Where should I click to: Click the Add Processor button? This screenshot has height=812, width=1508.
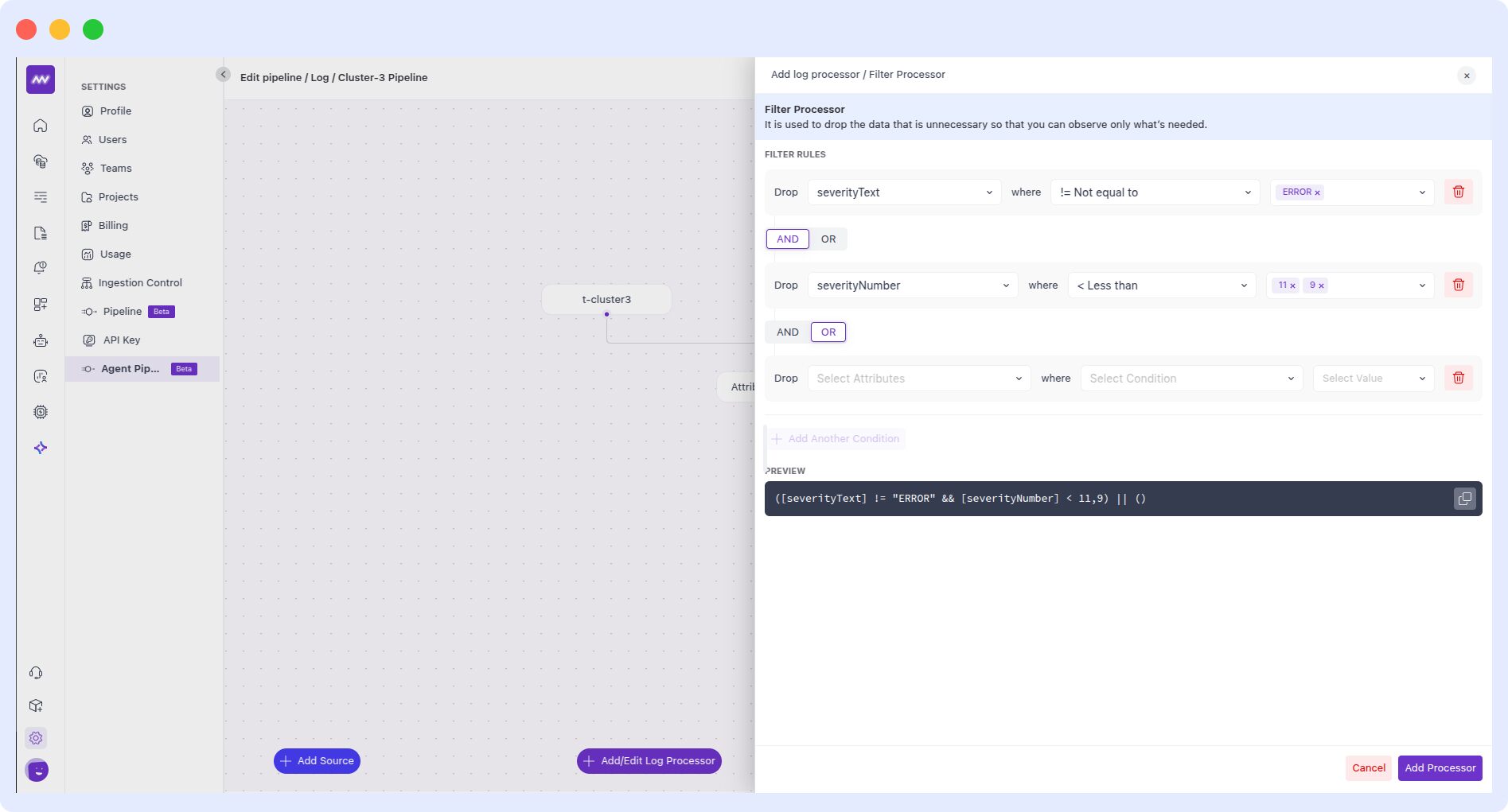pyautogui.click(x=1440, y=767)
